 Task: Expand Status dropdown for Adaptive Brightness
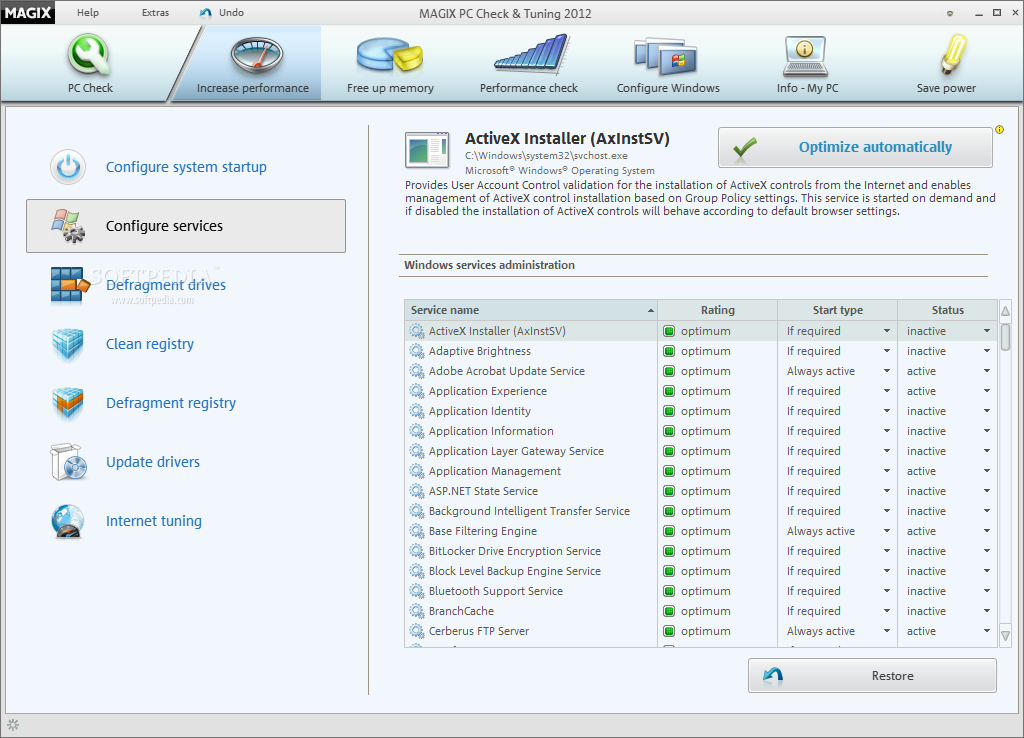tap(987, 351)
